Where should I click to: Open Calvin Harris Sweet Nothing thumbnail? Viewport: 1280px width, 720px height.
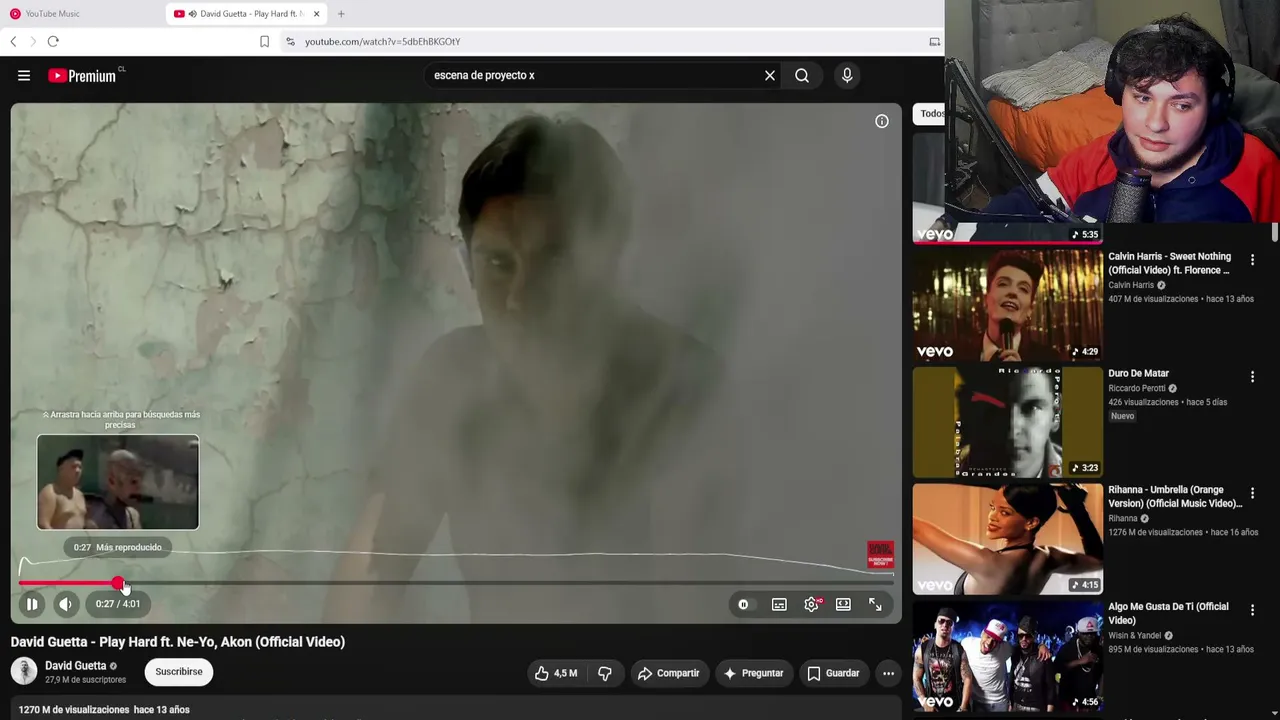coord(1008,305)
